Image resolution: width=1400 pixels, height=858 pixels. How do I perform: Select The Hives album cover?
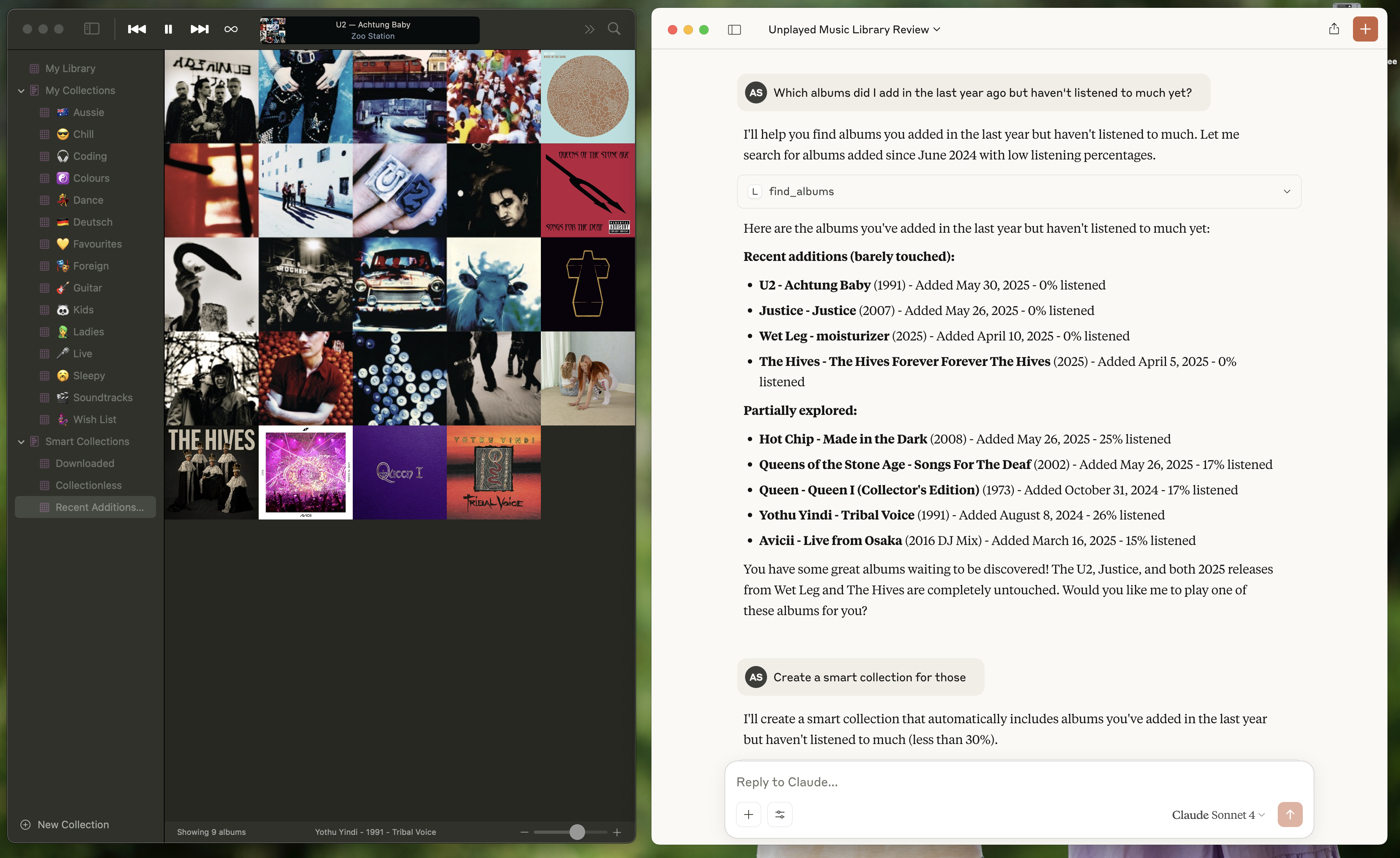(211, 472)
